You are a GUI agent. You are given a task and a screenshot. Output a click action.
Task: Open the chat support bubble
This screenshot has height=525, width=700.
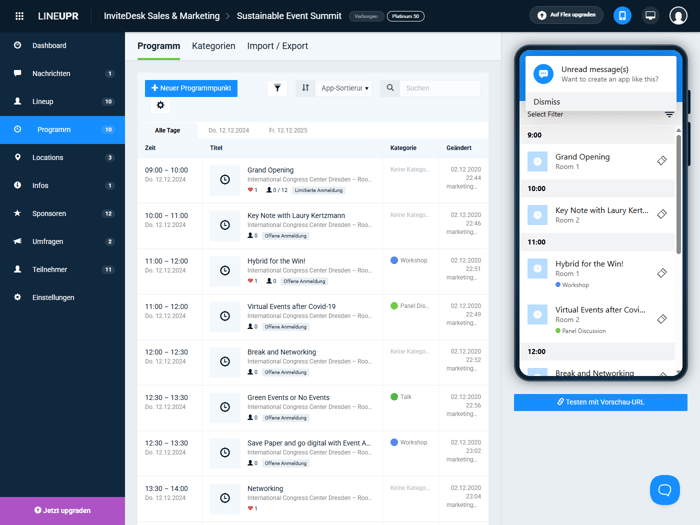(x=664, y=489)
